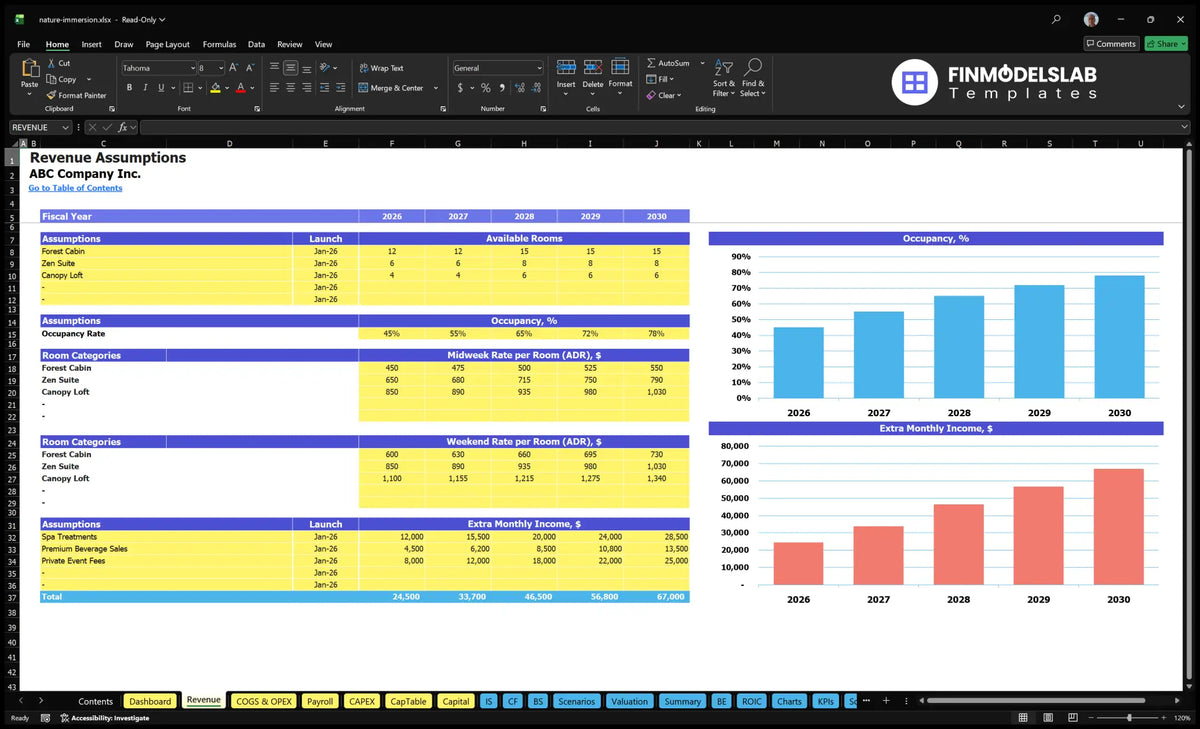
Task: Open the Font Color dropdown arrow
Action: coord(251,88)
